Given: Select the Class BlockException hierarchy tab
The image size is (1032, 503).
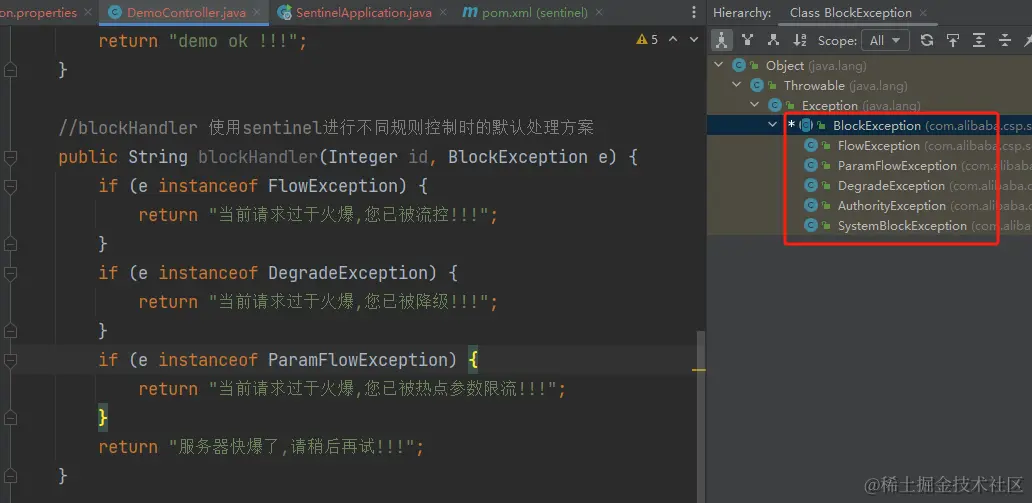Looking at the screenshot, I should [x=850, y=13].
